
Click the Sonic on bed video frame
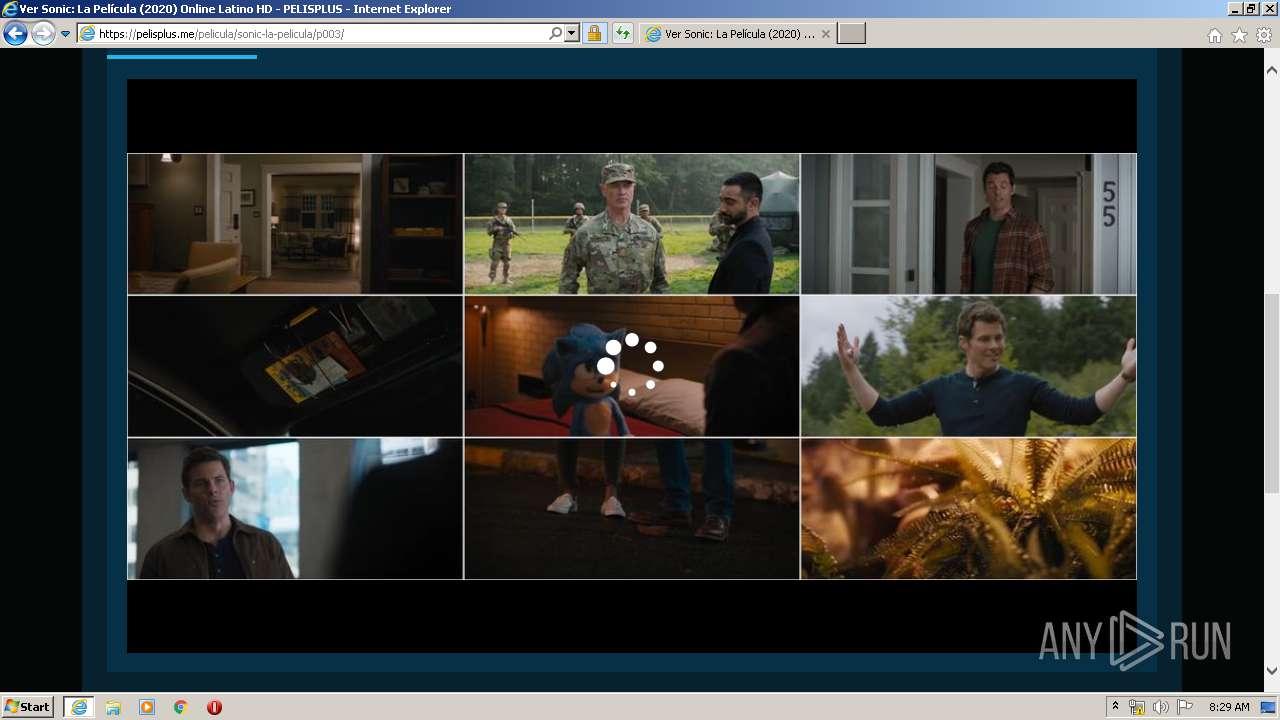[632, 366]
